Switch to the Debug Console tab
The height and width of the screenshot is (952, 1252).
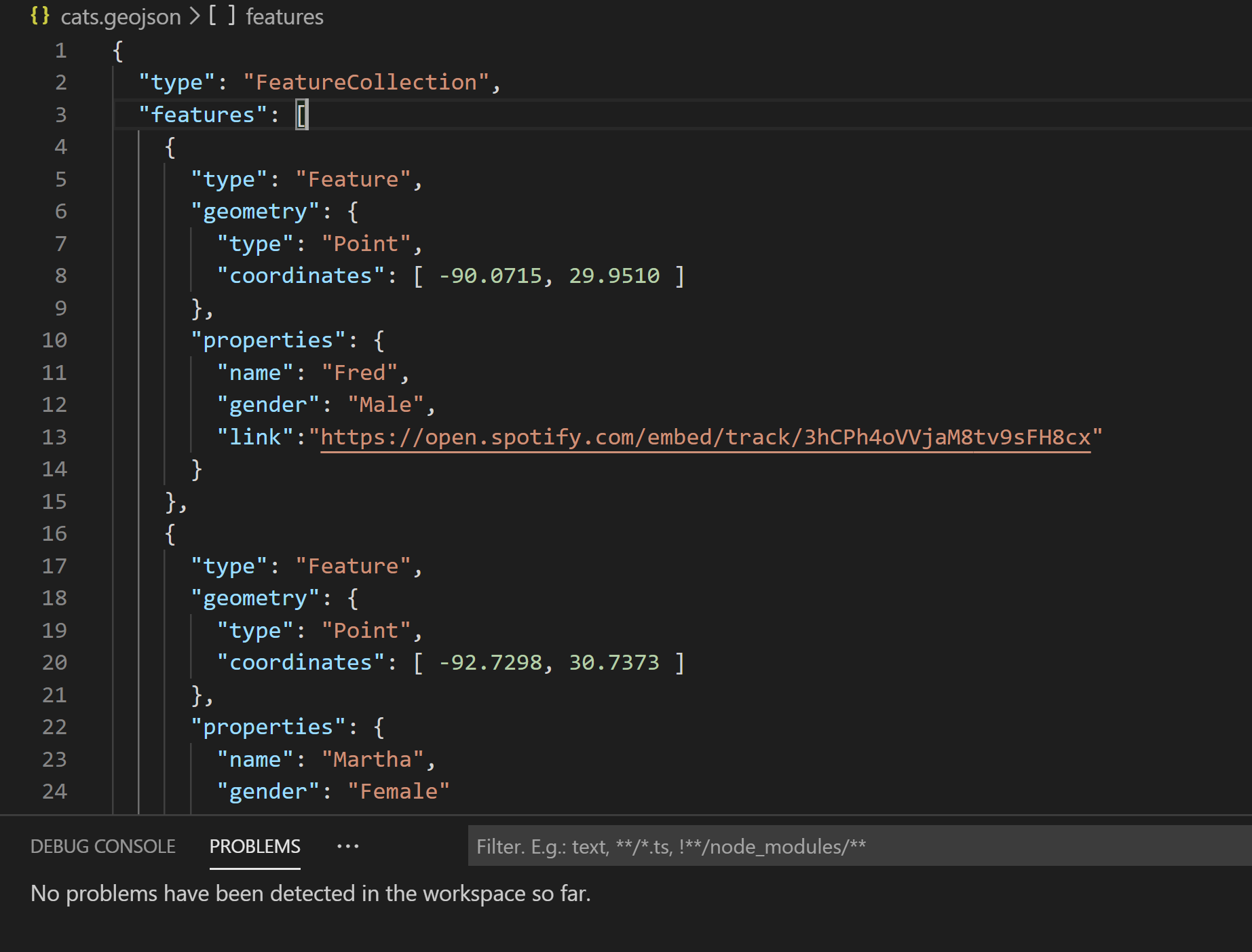click(103, 846)
